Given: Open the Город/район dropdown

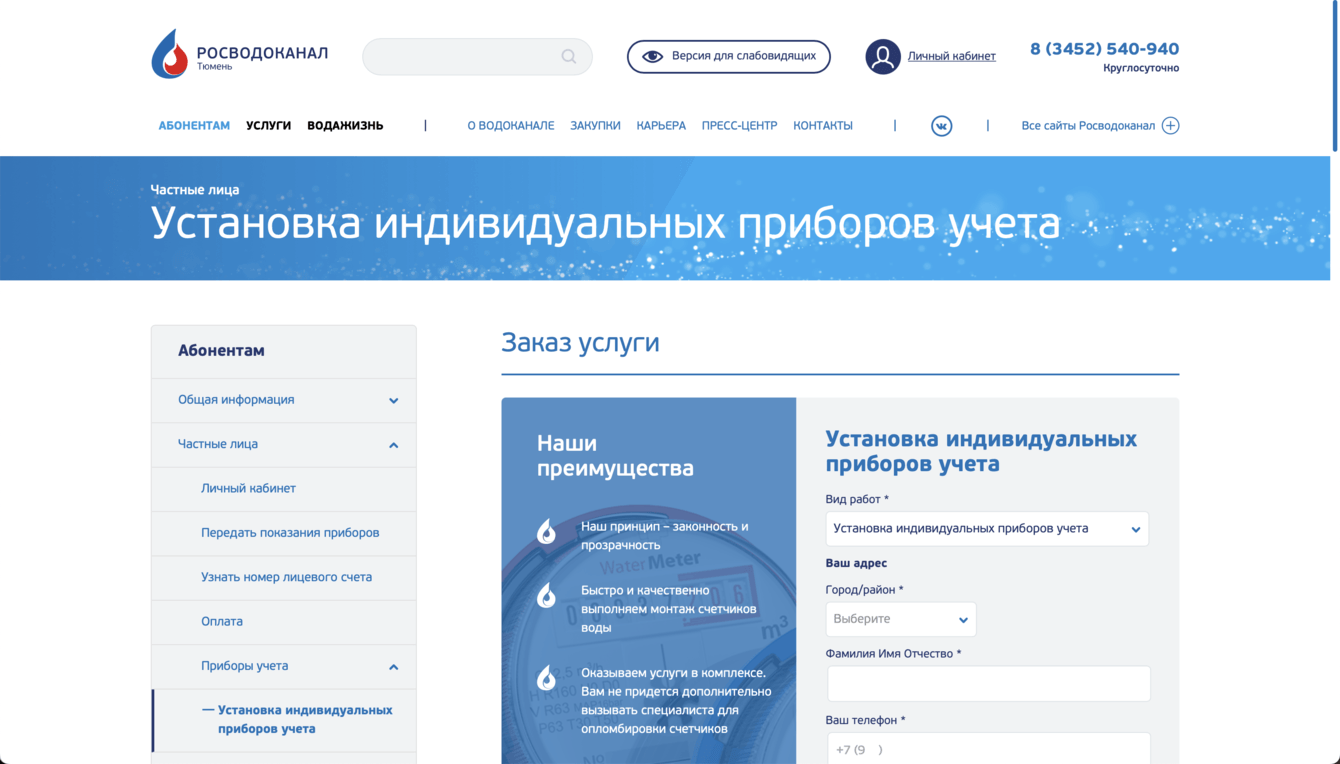Looking at the screenshot, I should 901,619.
